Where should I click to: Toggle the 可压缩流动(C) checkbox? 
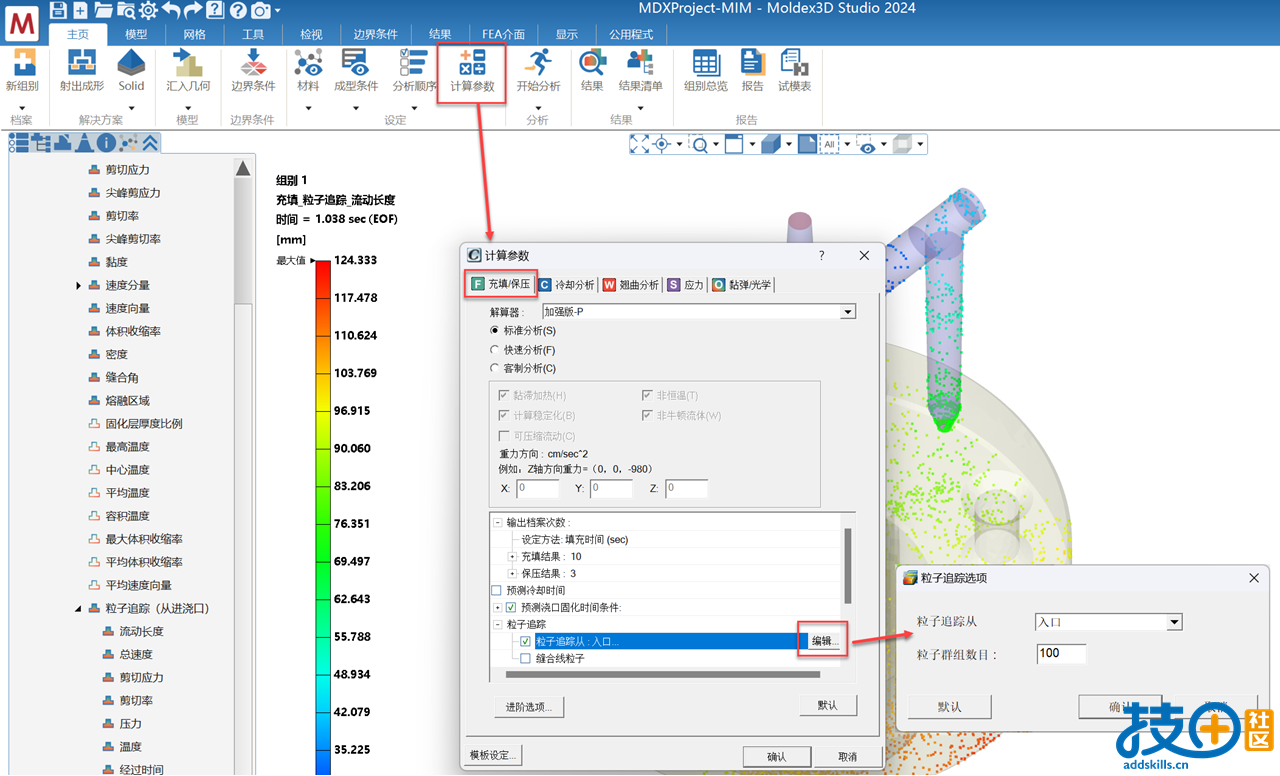click(x=504, y=436)
